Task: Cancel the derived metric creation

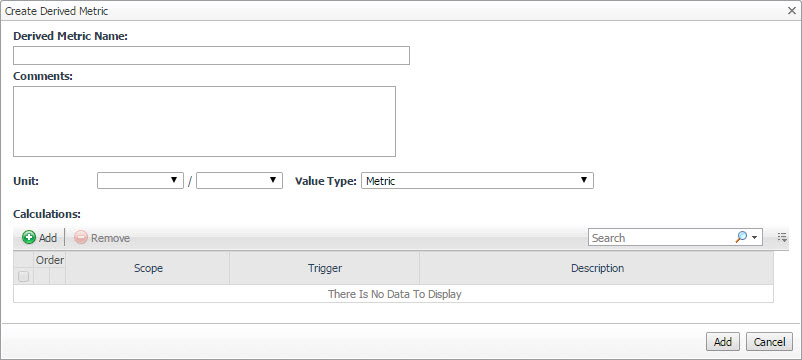Action: pyautogui.click(x=769, y=342)
